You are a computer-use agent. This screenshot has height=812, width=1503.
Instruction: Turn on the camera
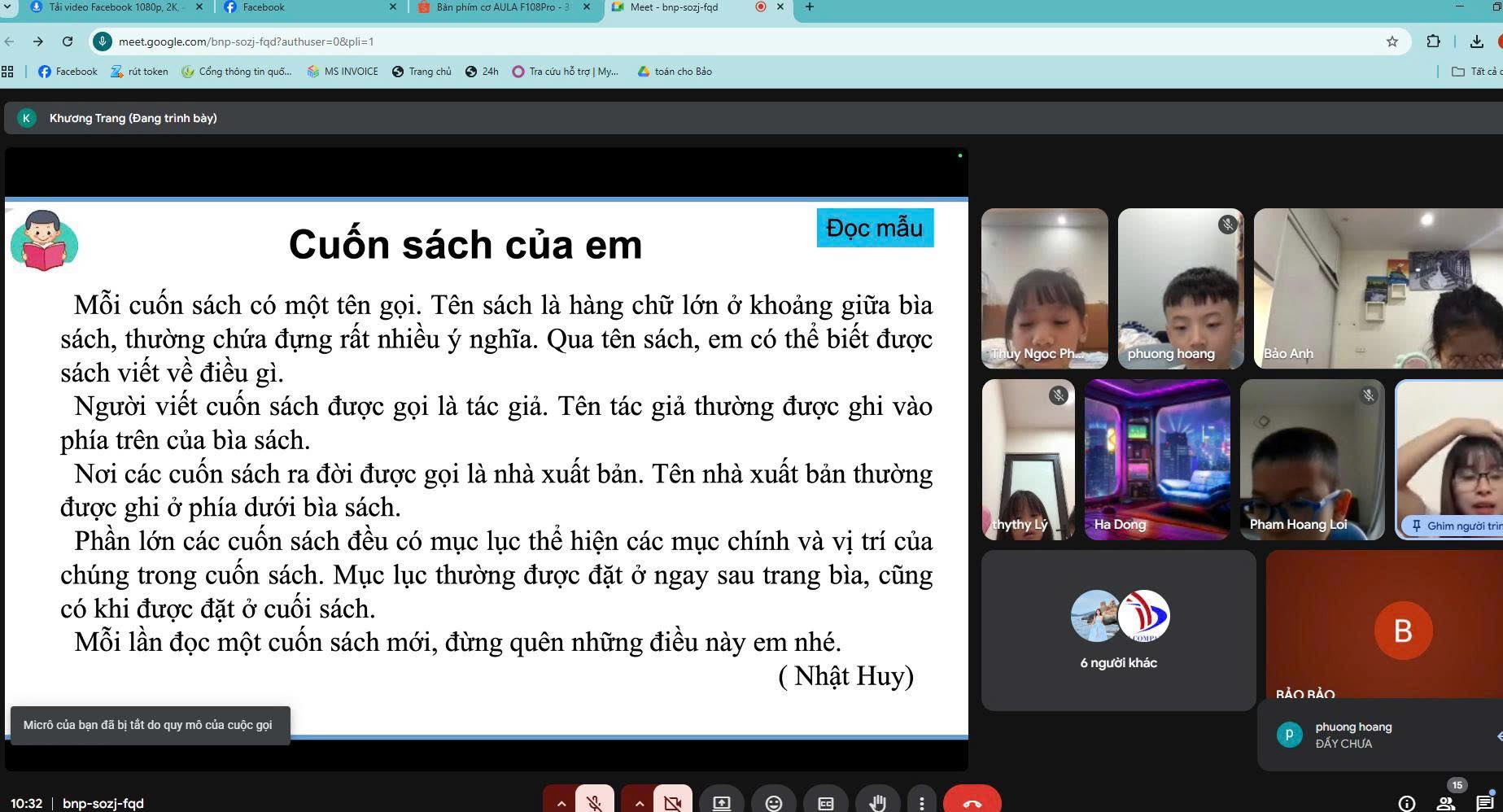click(672, 802)
